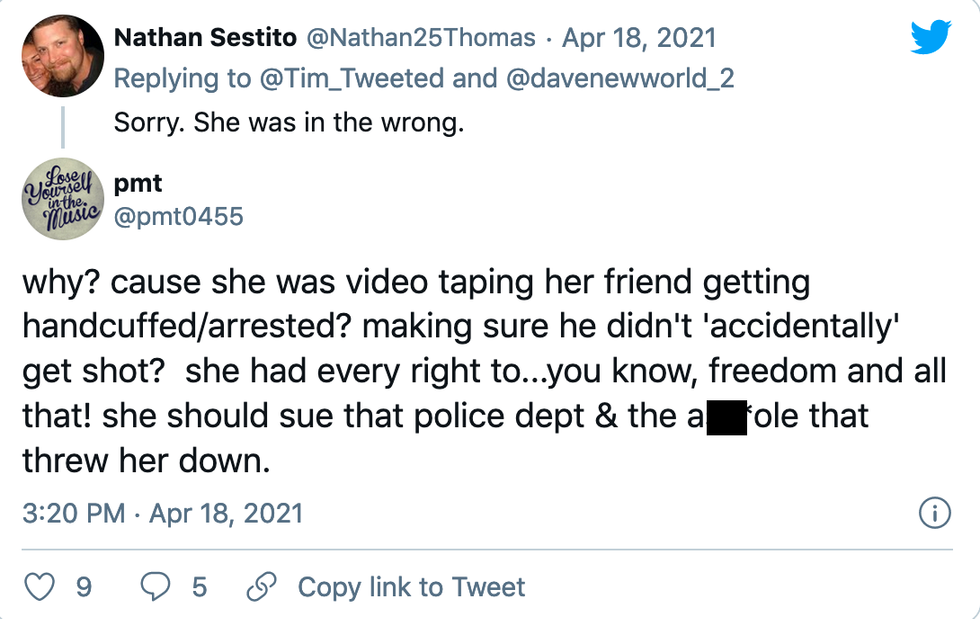Like the tweet with the heart icon
This screenshot has width=980, height=619.
[x=39, y=586]
